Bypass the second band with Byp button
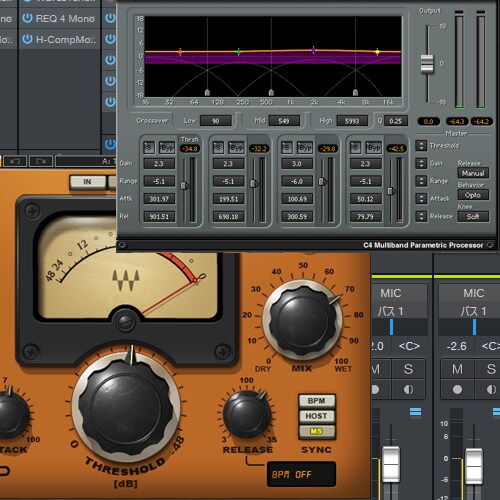Viewport: 500px width, 500px height. click(x=236, y=147)
